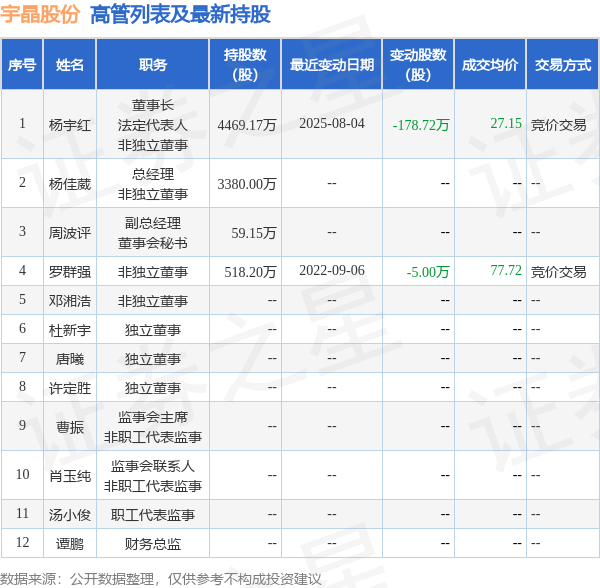
Task: Click the position 财务总监
Action: (x=153, y=544)
